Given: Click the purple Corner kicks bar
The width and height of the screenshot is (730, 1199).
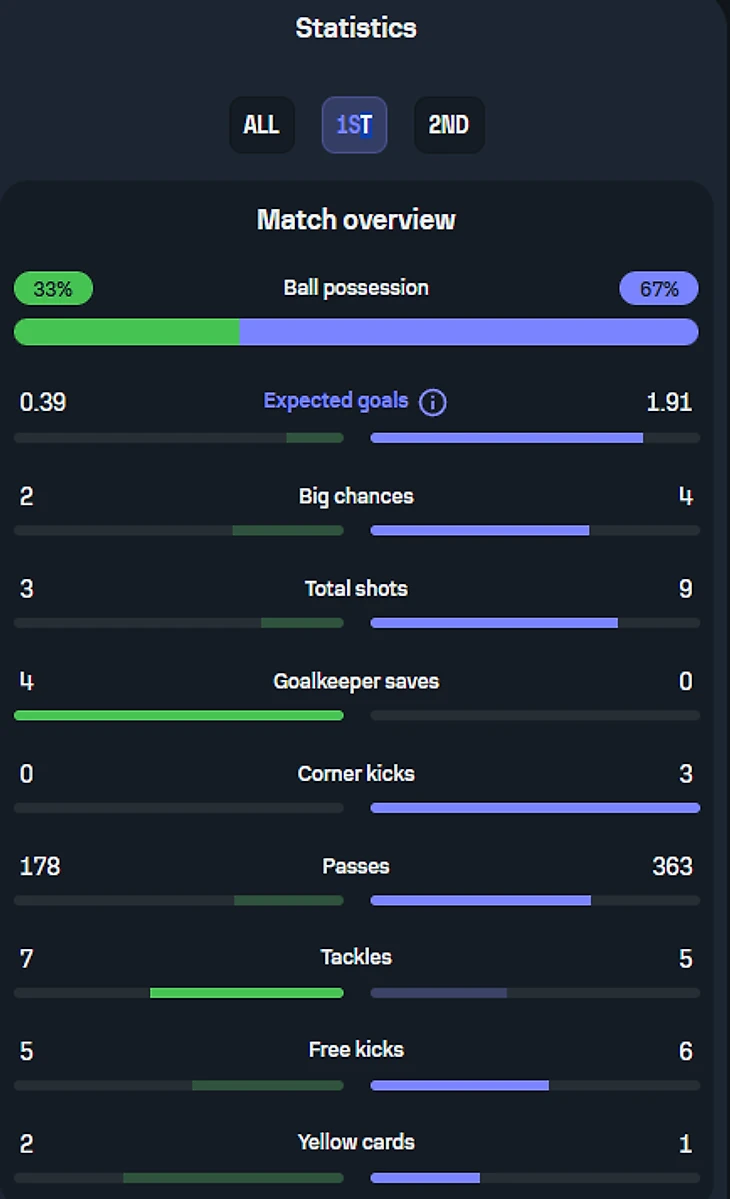Looking at the screenshot, I should (x=535, y=808).
